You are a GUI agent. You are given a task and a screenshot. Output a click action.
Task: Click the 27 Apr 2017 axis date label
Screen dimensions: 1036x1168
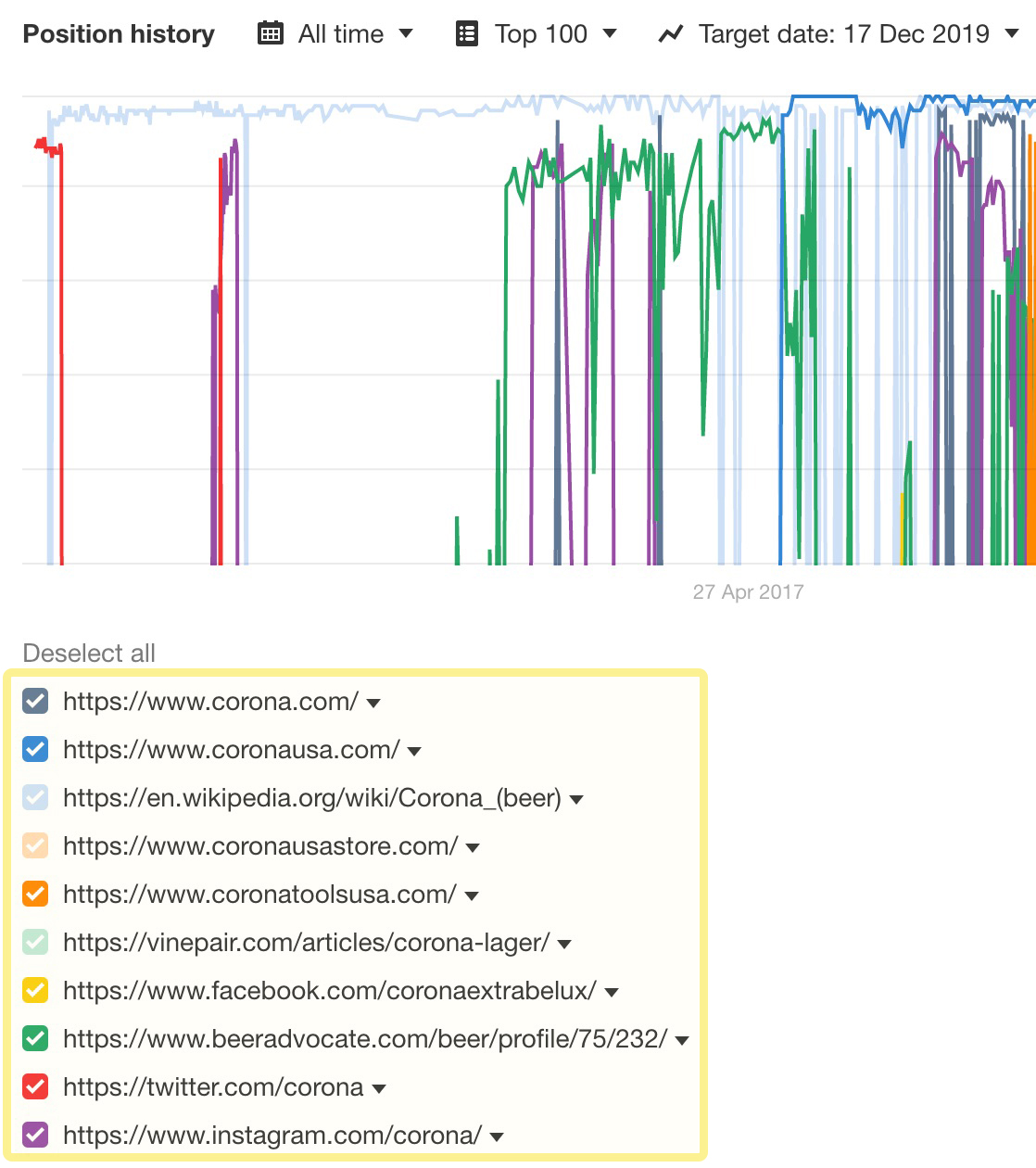tap(748, 592)
